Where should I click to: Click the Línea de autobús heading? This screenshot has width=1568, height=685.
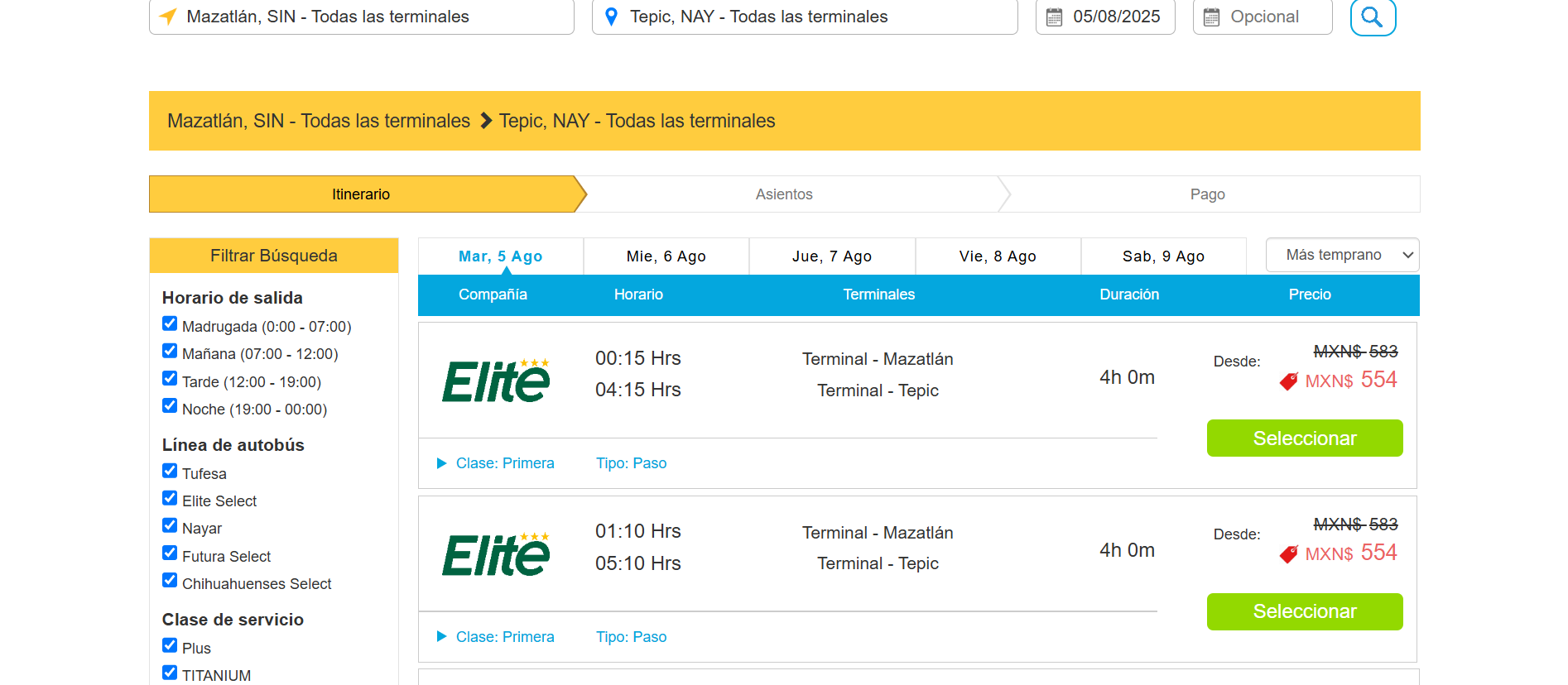pyautogui.click(x=233, y=445)
